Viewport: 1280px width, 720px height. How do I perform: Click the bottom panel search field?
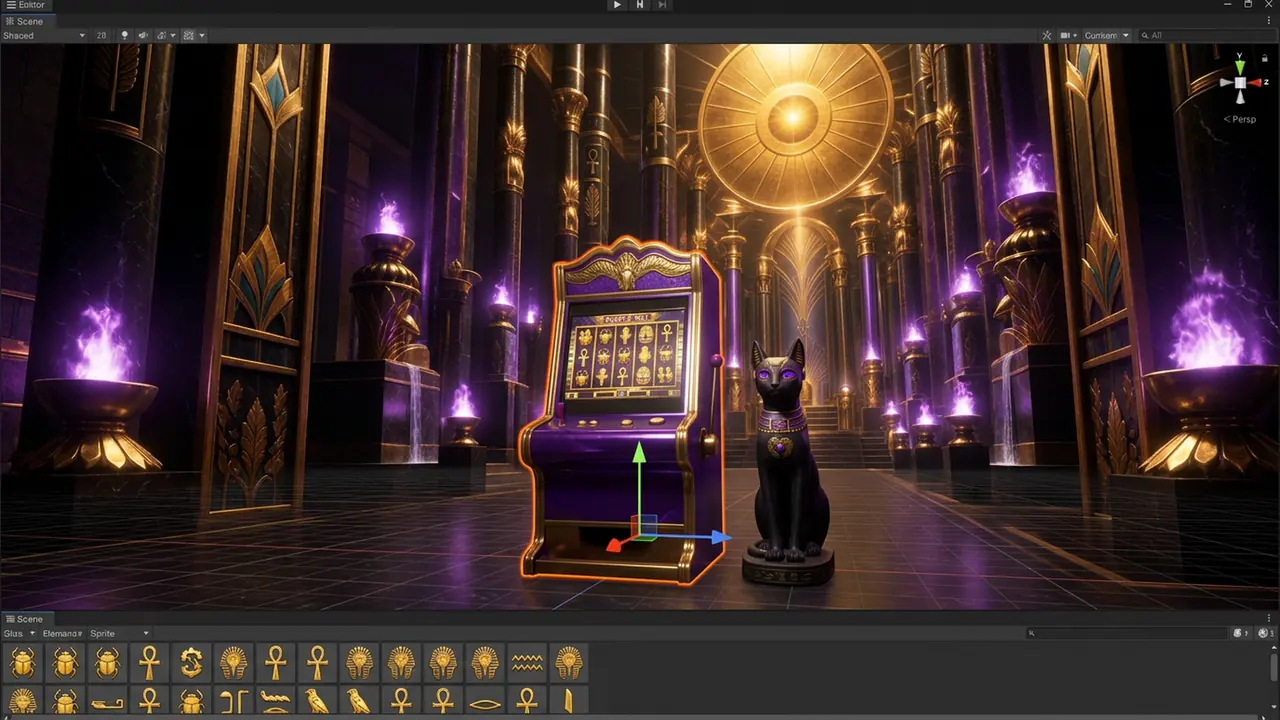click(1127, 633)
